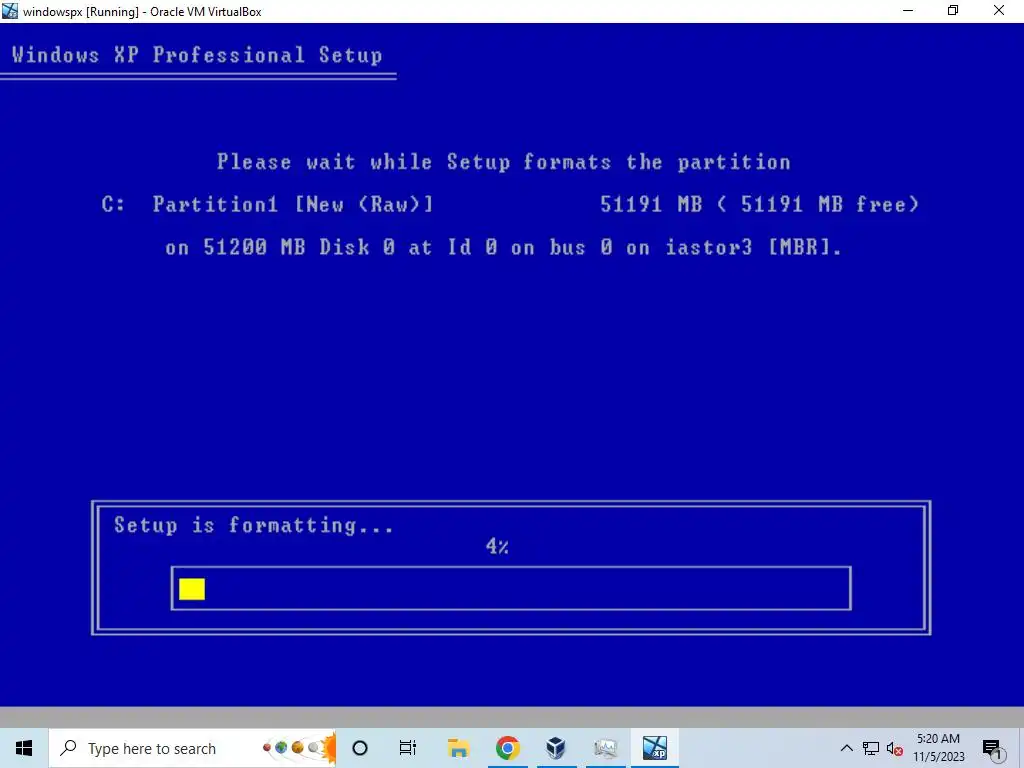Click Partition1 [New (Raw)] text

click(293, 204)
